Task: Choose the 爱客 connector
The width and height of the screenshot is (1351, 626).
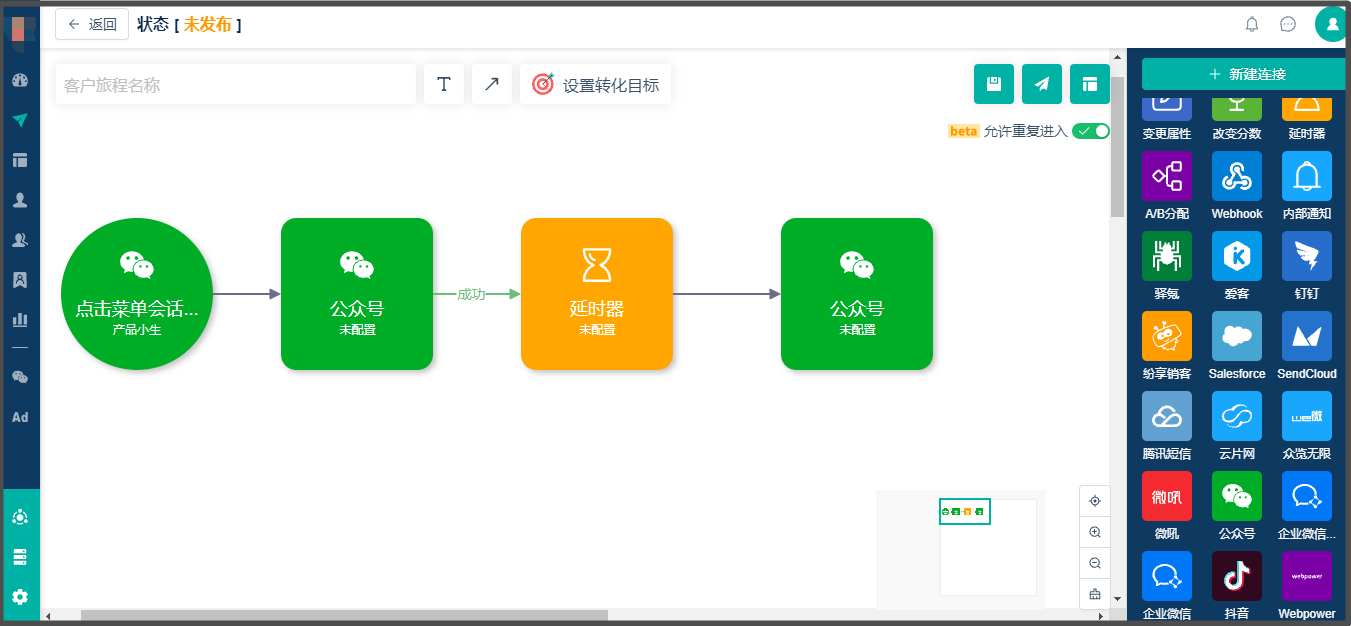Action: tap(1237, 266)
